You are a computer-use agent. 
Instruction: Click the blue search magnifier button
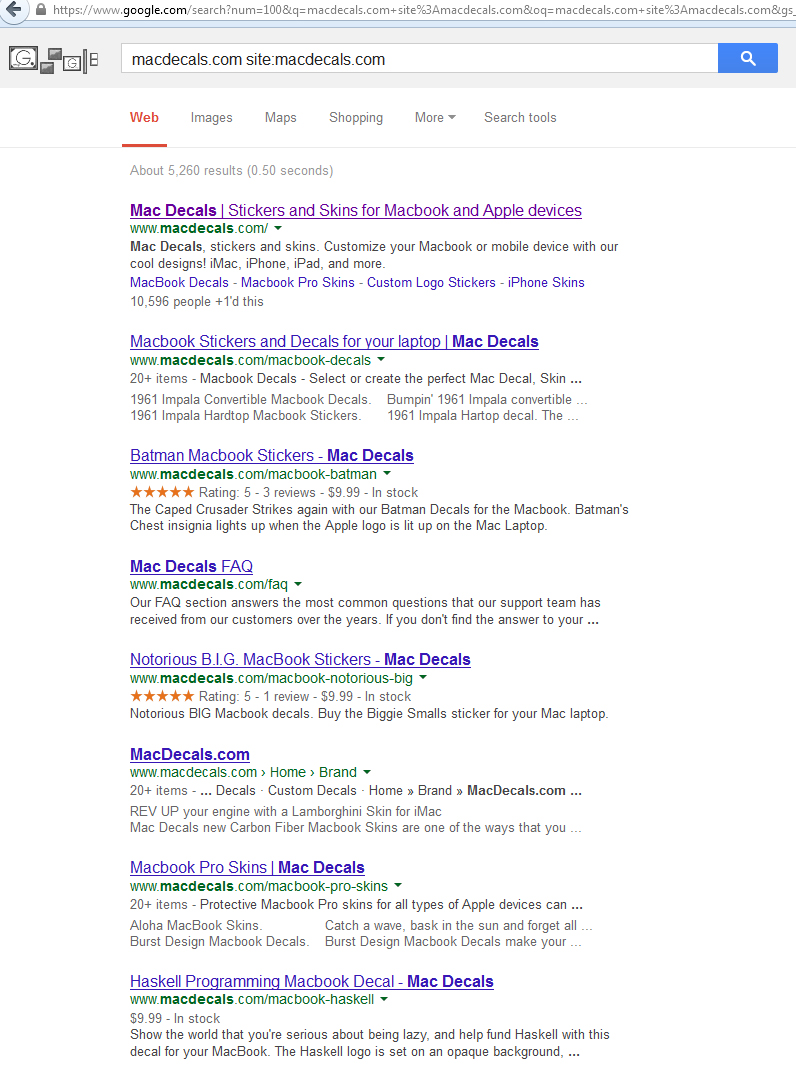point(747,59)
